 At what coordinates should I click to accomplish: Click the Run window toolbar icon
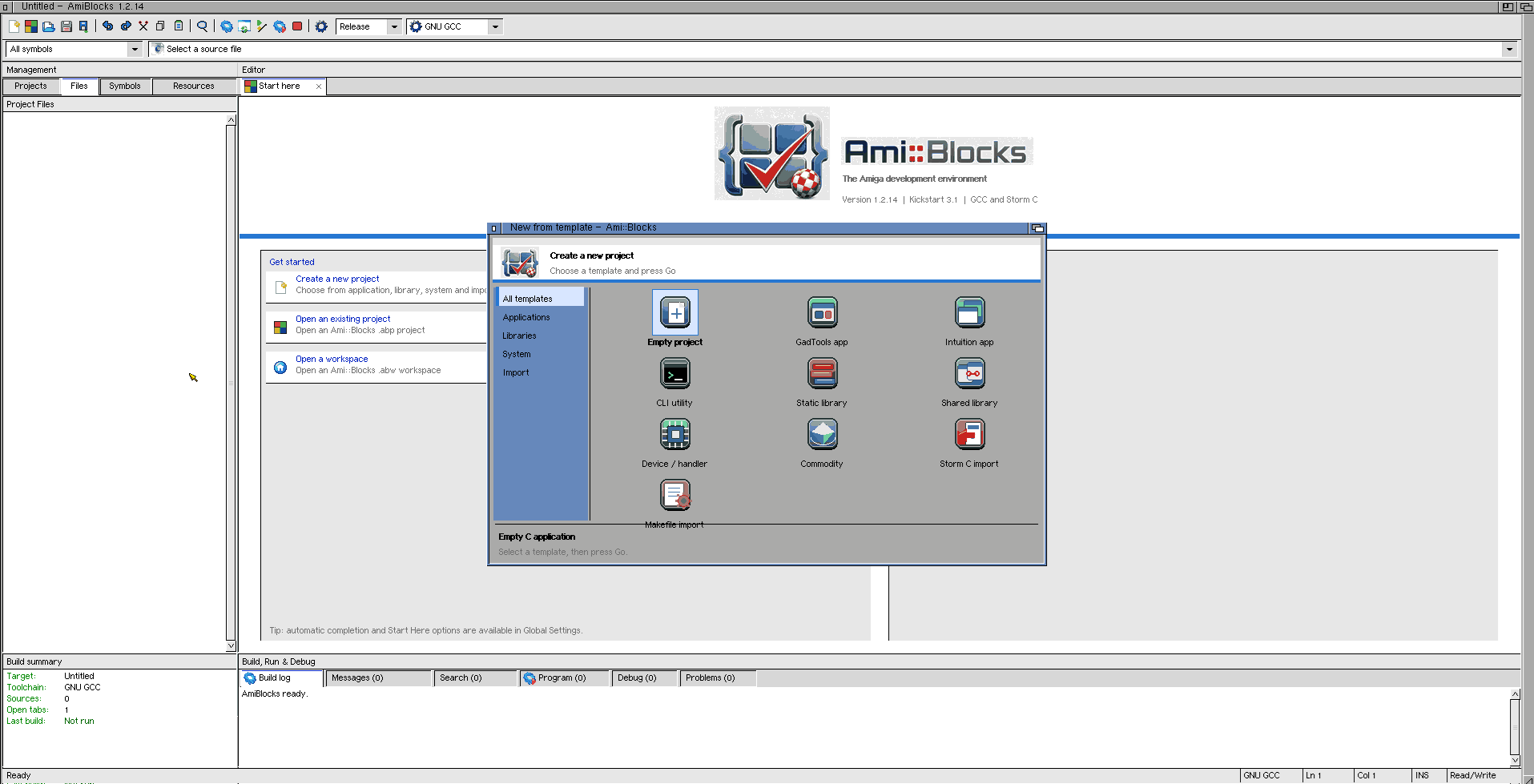244,26
